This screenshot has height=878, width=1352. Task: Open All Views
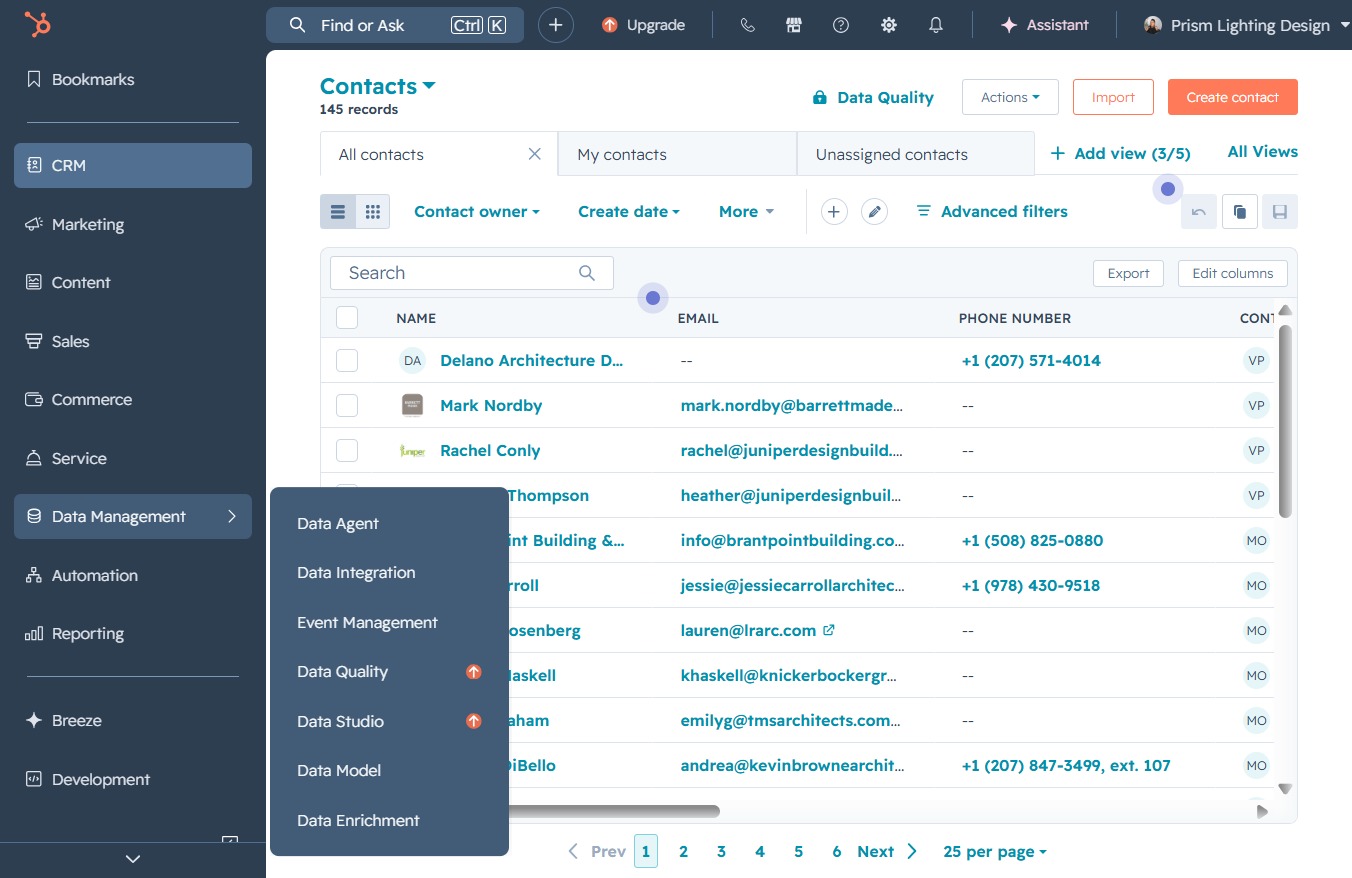(1262, 152)
